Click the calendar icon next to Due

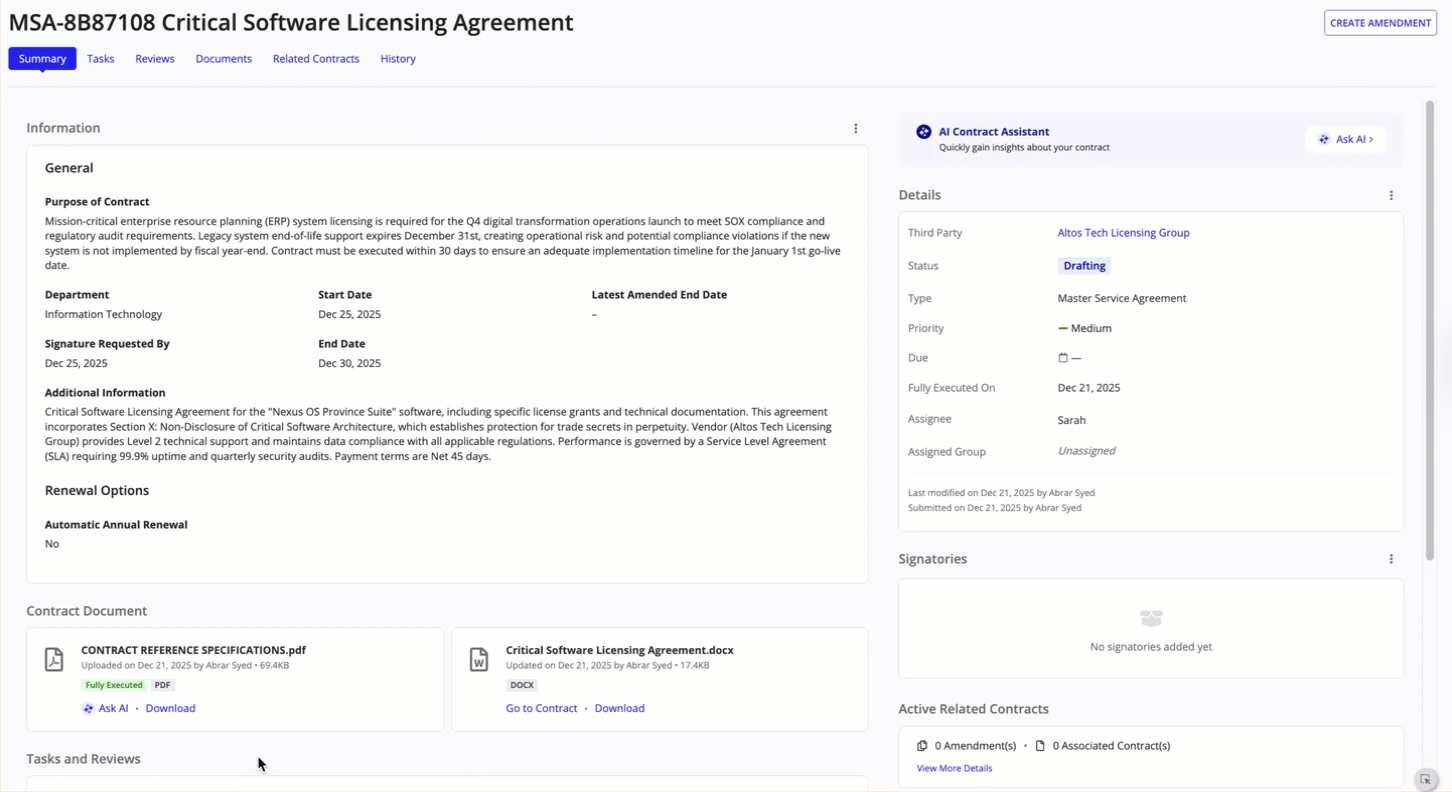tap(1063, 358)
